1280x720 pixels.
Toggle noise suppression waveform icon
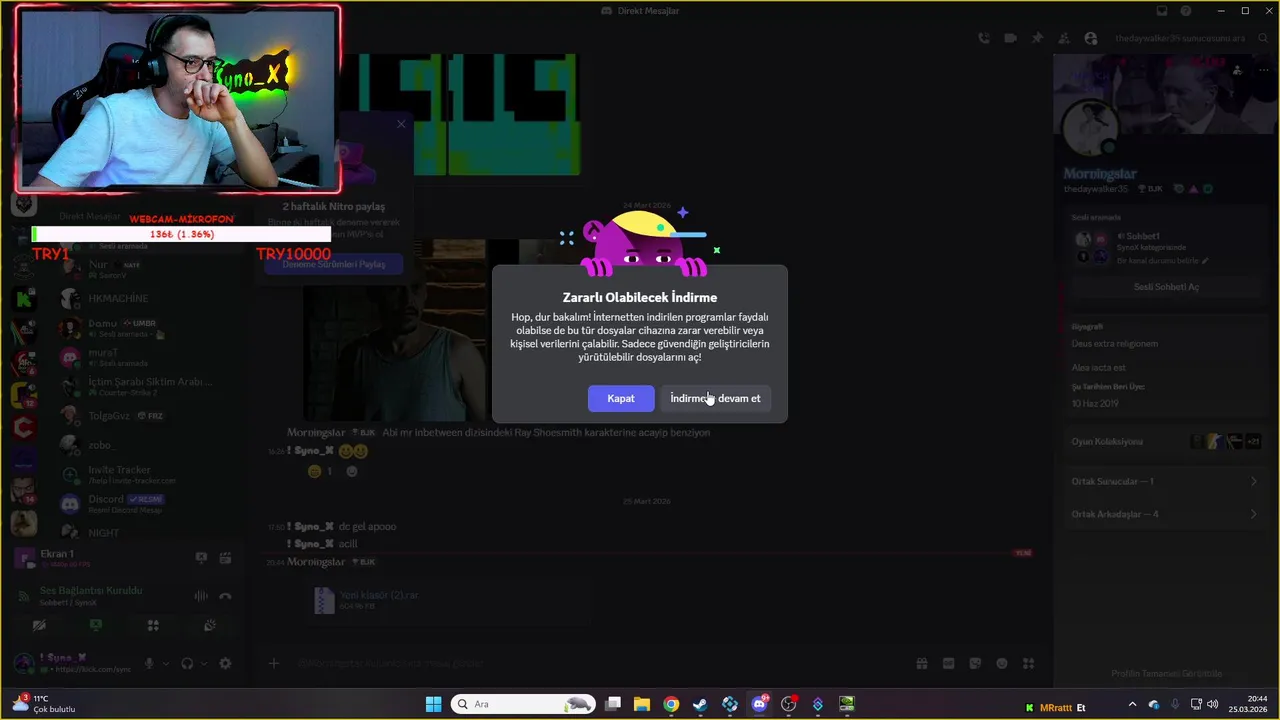click(x=201, y=596)
